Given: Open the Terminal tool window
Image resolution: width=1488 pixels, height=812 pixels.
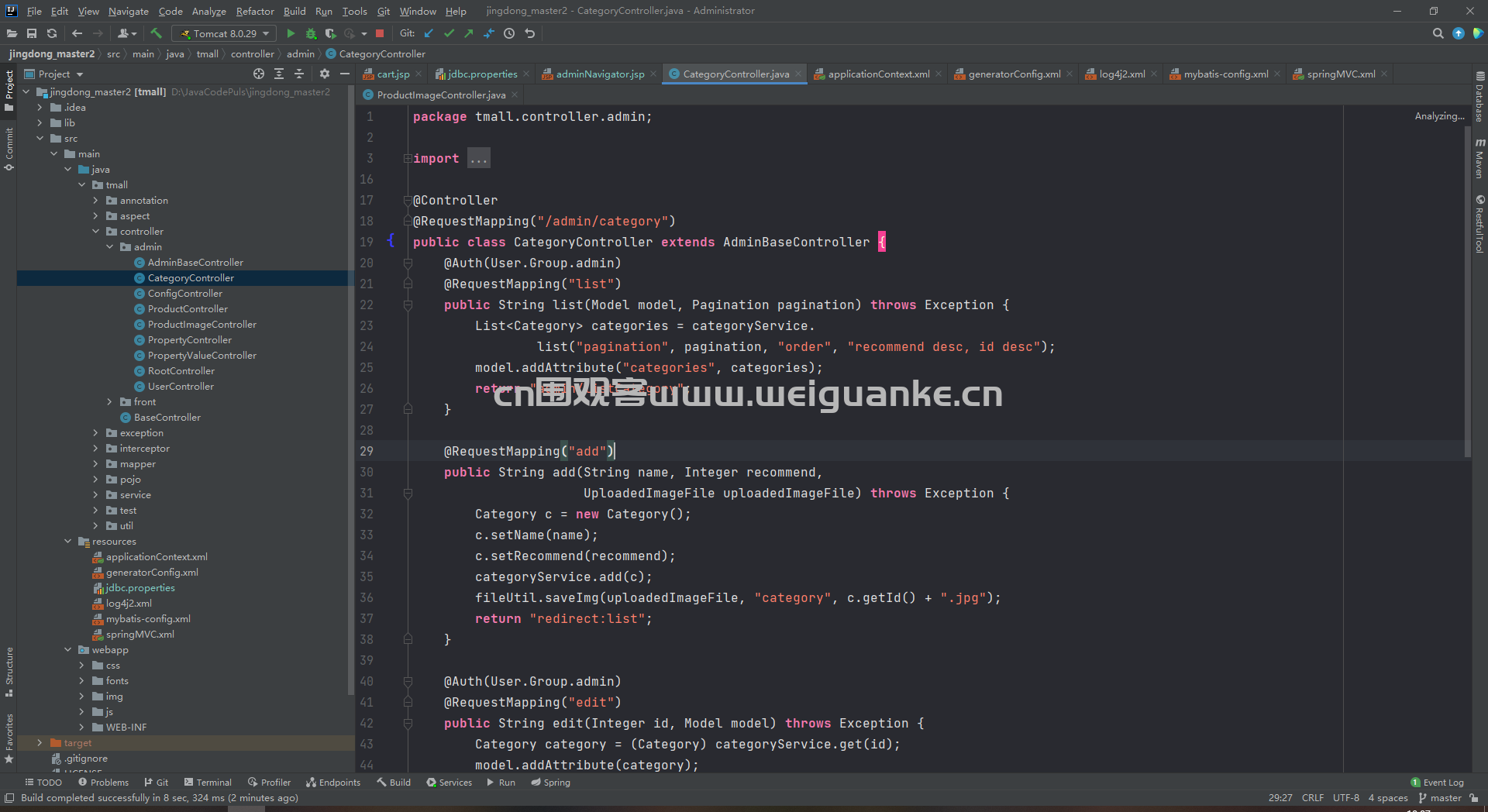Looking at the screenshot, I should pyautogui.click(x=206, y=783).
